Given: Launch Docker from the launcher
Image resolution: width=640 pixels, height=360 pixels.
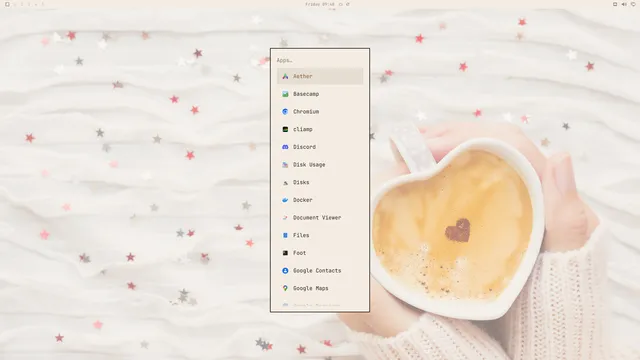Looking at the screenshot, I should tap(320, 200).
